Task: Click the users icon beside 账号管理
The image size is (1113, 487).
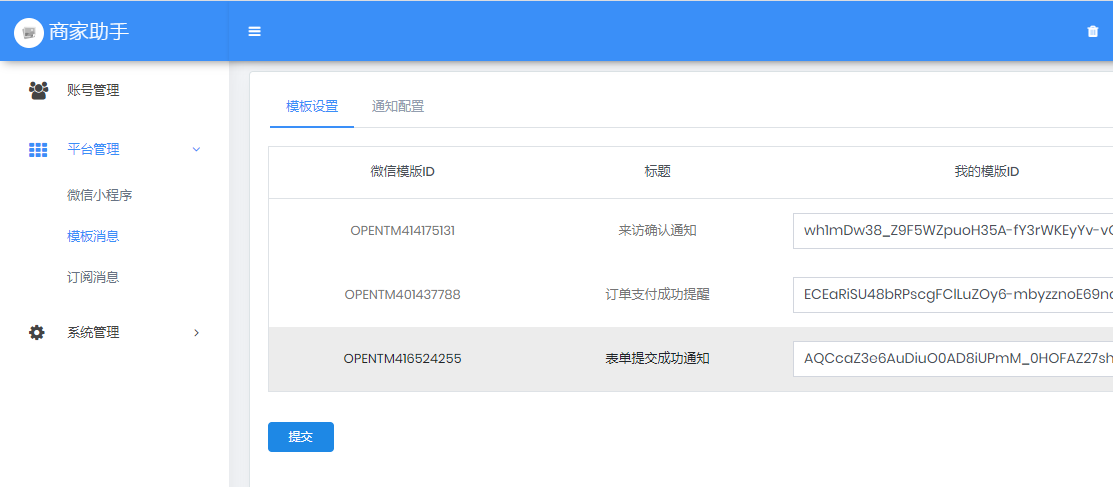Action: click(x=38, y=90)
